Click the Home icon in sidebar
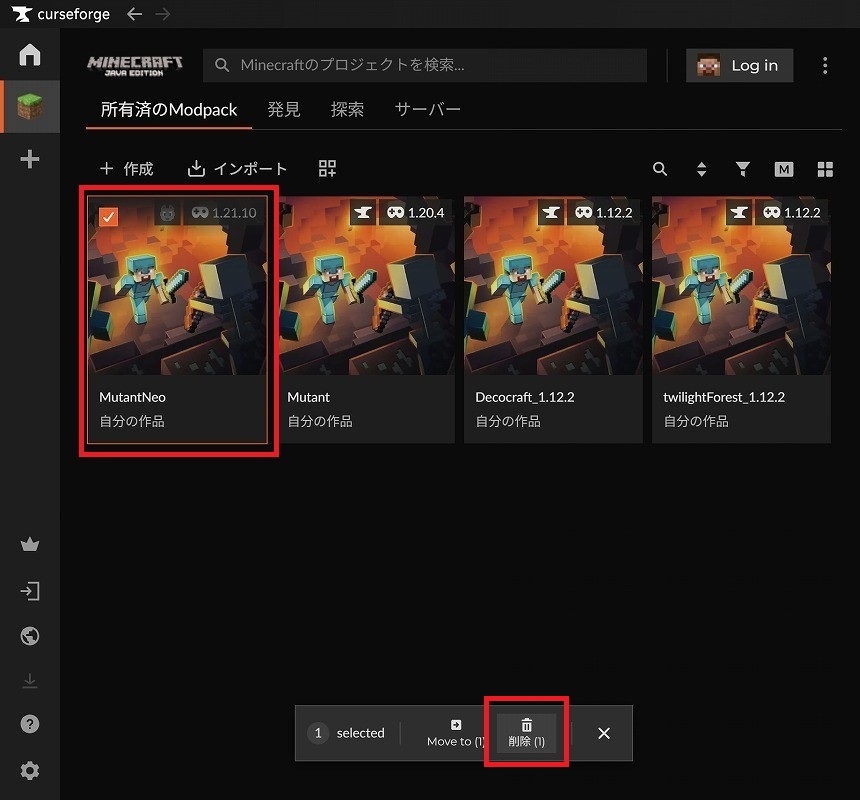The width and height of the screenshot is (860, 800). coord(30,55)
